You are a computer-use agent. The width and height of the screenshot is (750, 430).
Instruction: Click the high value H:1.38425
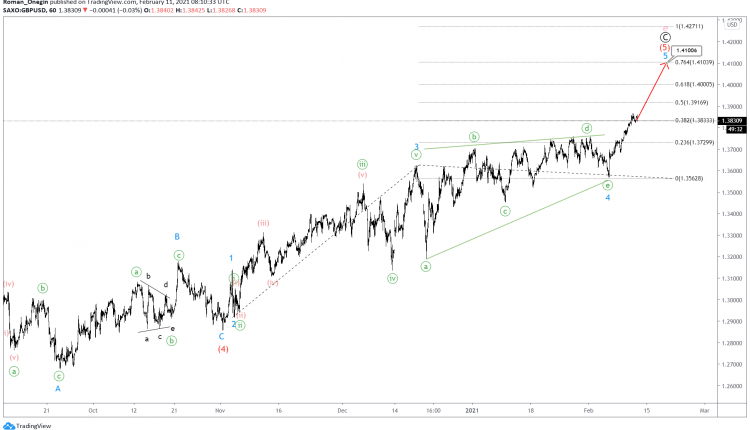pos(192,10)
